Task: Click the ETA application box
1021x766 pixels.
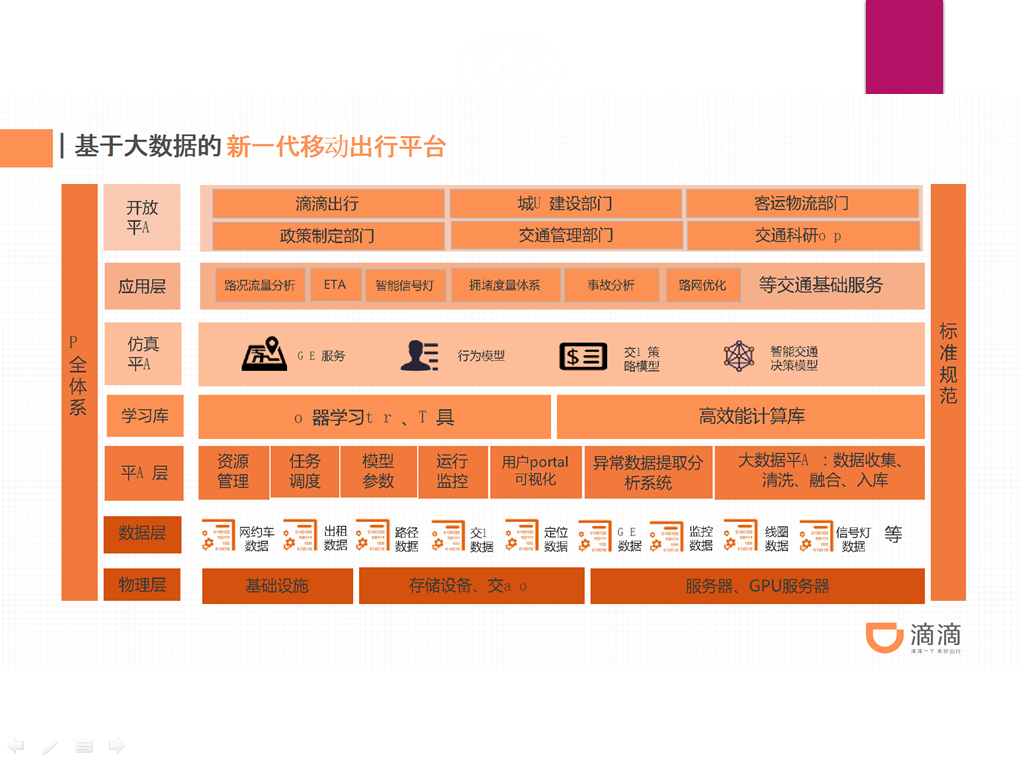Action: click(335, 285)
